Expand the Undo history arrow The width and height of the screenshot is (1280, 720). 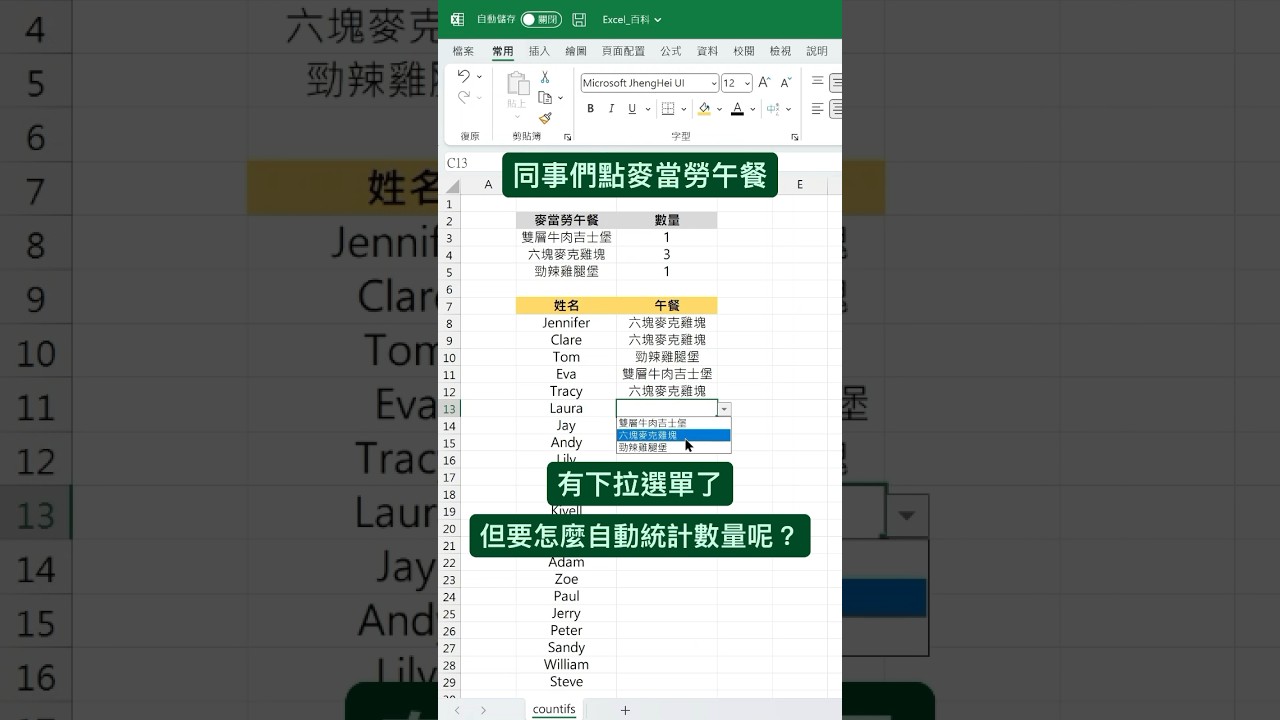[479, 77]
